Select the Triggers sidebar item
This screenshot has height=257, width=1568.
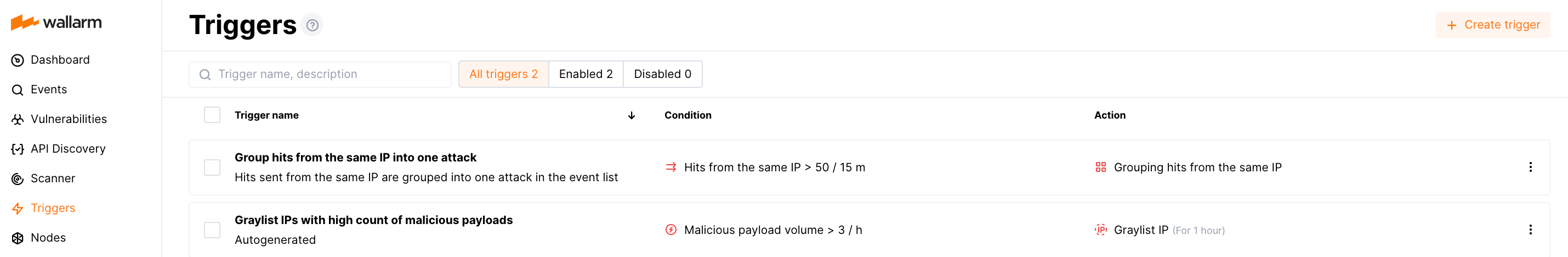click(x=52, y=208)
